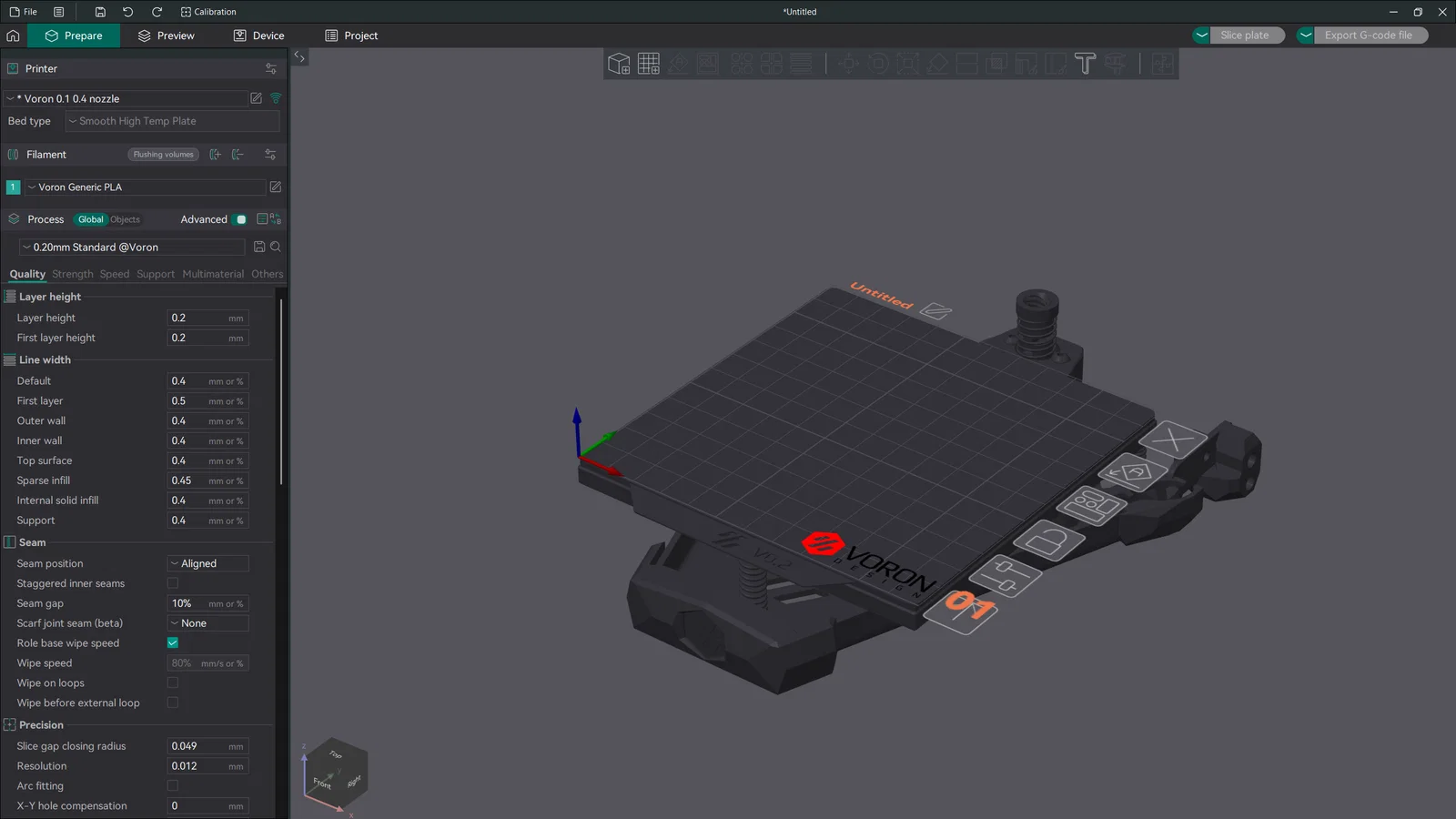Click the Variable layer height icon
Image resolution: width=1456 pixels, height=819 pixels.
[x=801, y=64]
